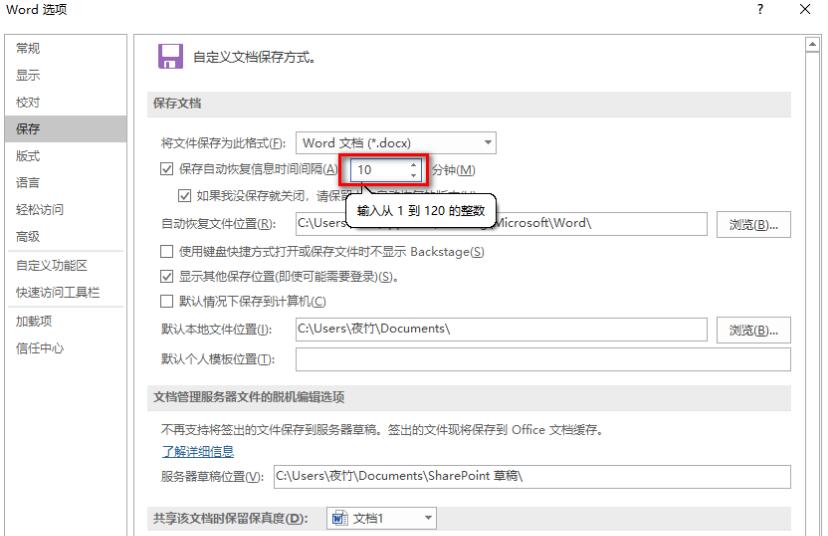The height and width of the screenshot is (536, 828).
Task: Decrease autorecover interval with down arrow
Action: (x=413, y=175)
